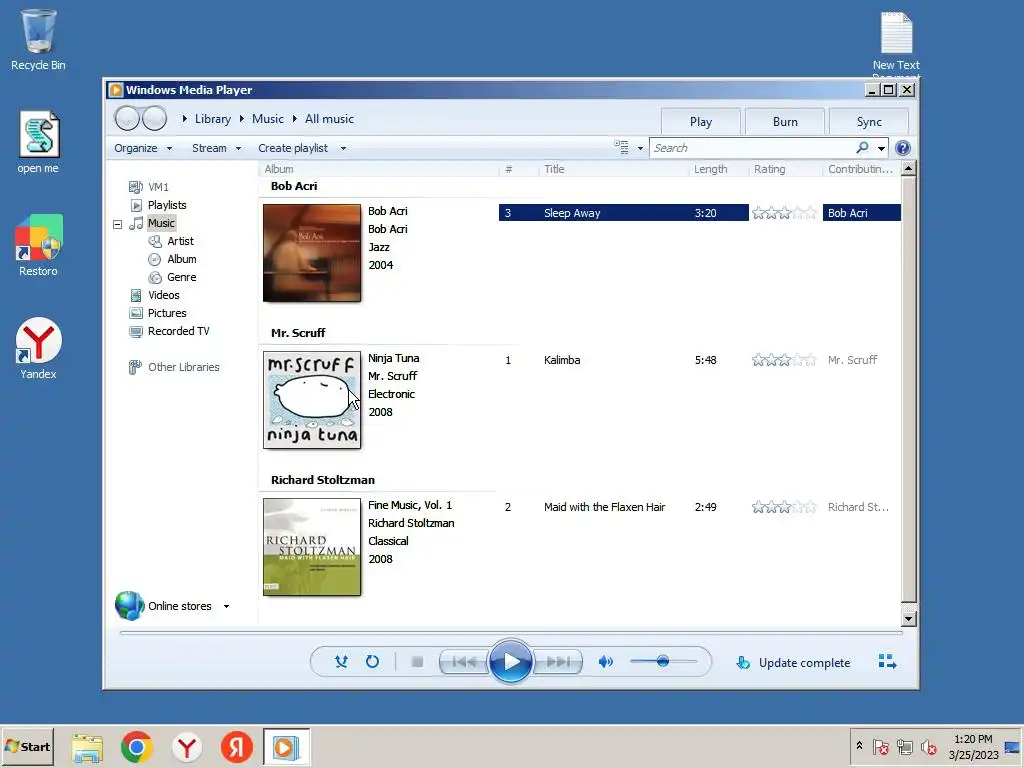Click the Bob Acri album cover
This screenshot has width=1024, height=768.
point(312,253)
